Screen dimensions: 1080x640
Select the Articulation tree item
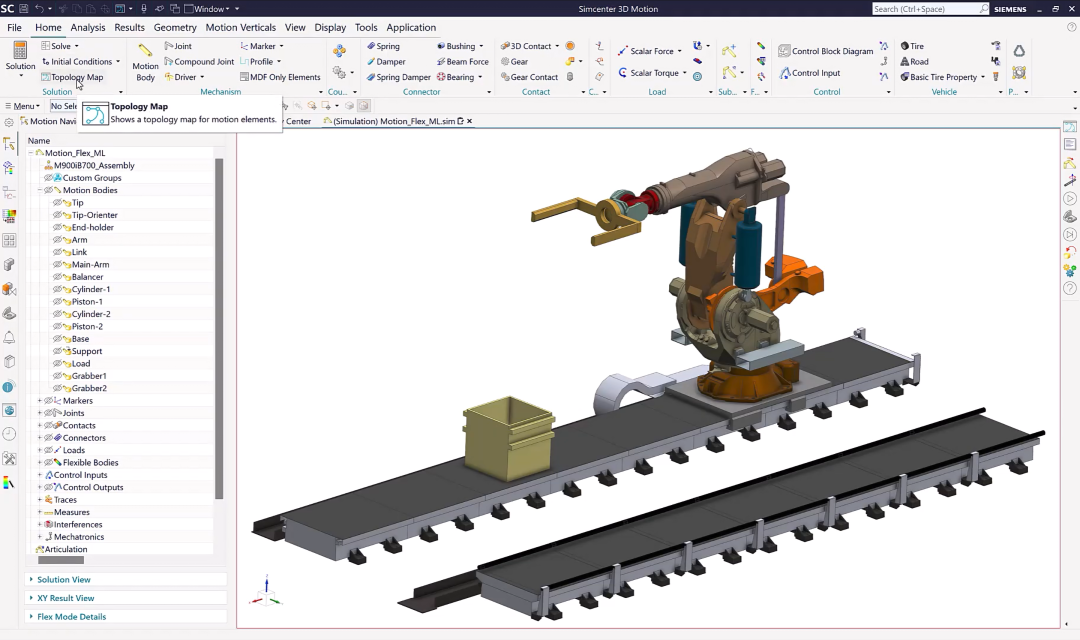[65, 550]
